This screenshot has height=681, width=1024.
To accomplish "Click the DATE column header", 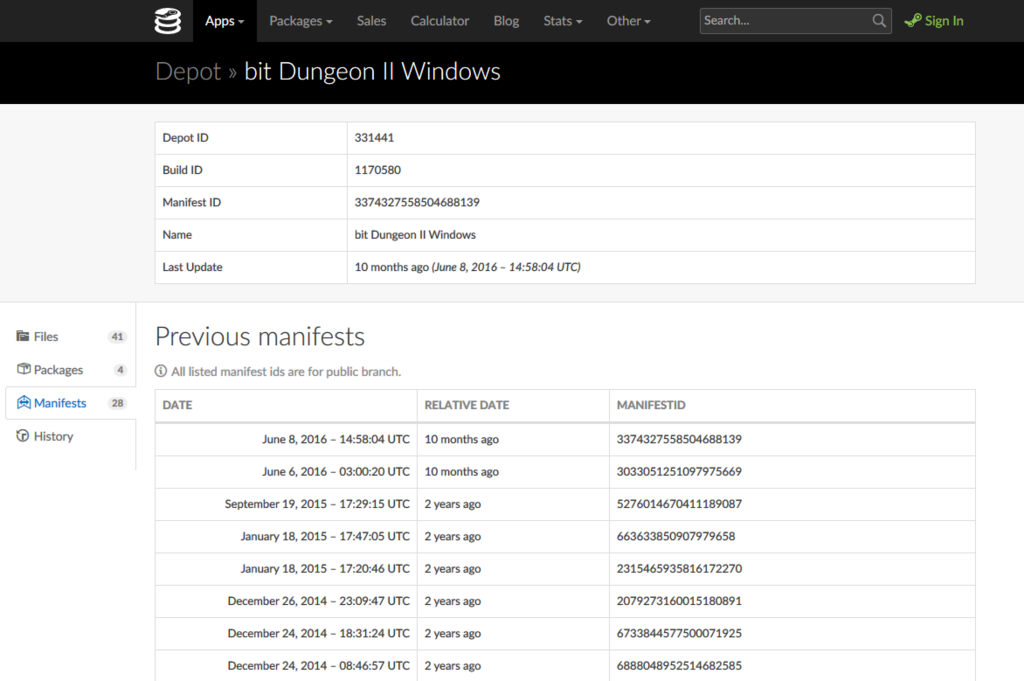I will (x=286, y=405).
